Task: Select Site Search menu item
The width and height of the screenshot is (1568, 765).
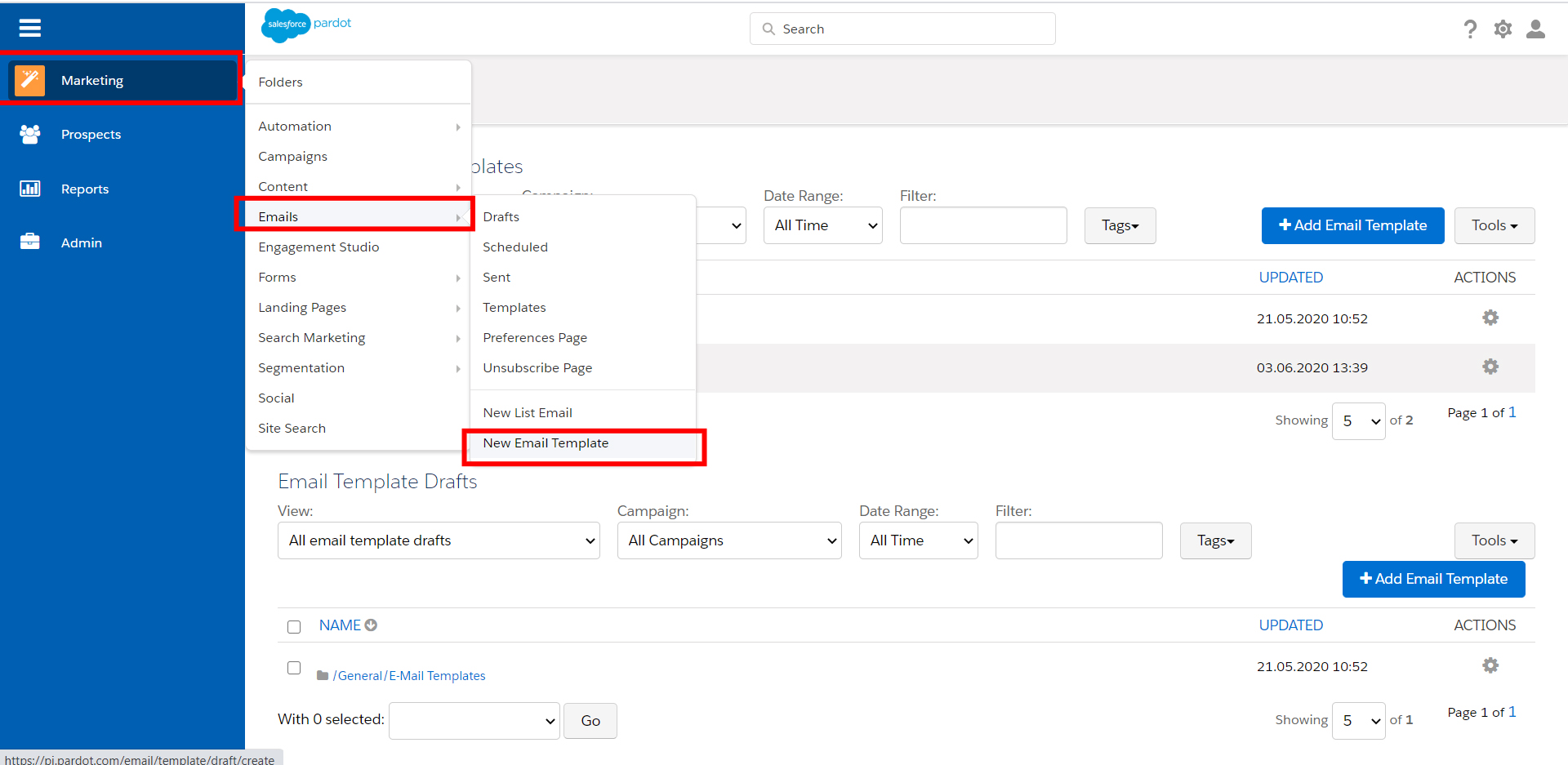Action: [x=358, y=428]
